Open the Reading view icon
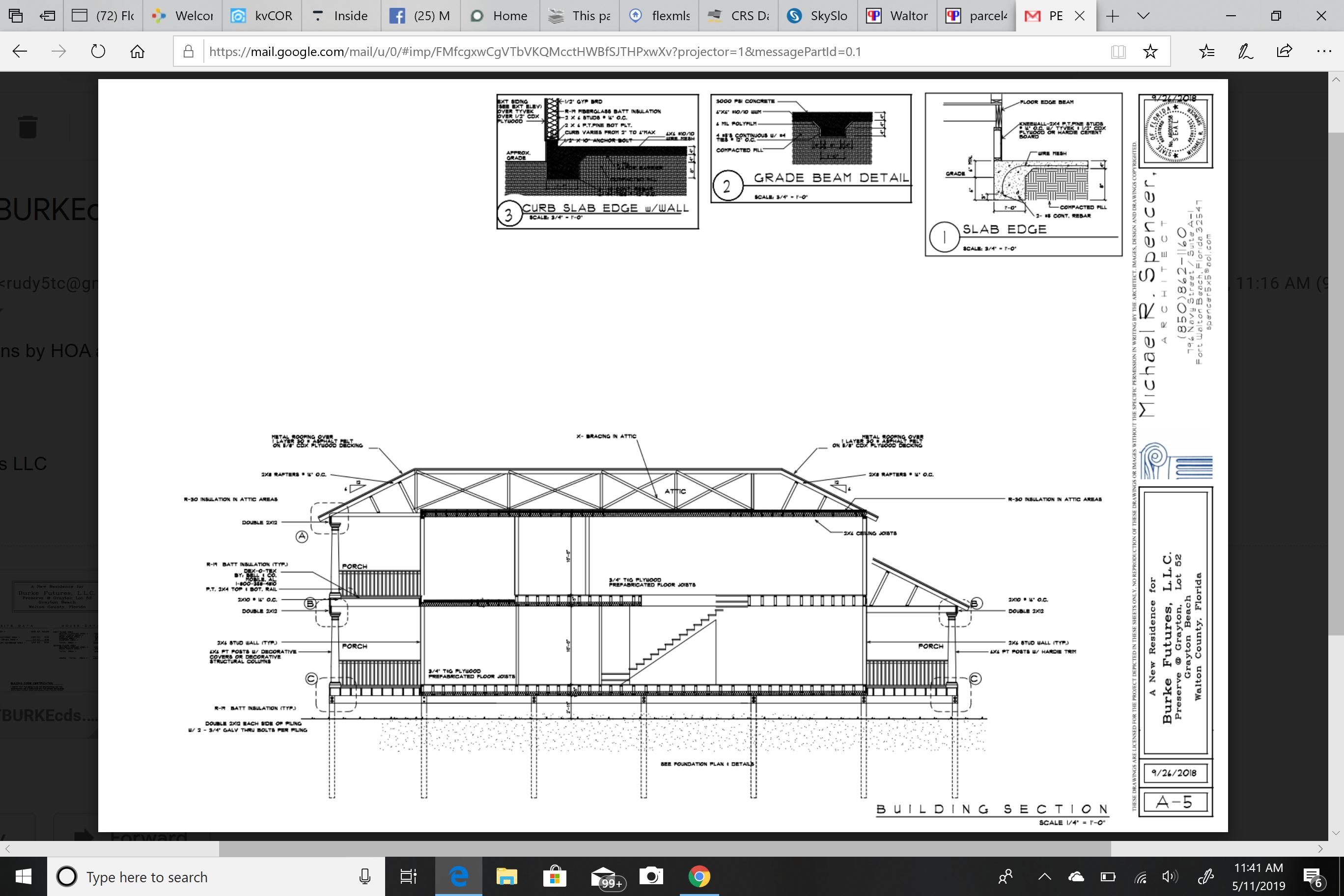This screenshot has height=896, width=1344. (1119, 52)
